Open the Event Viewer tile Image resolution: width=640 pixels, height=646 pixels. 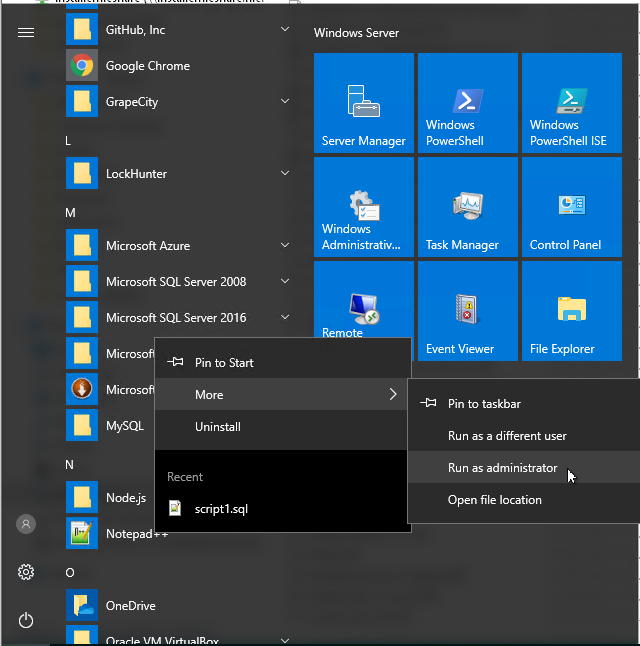(468, 311)
